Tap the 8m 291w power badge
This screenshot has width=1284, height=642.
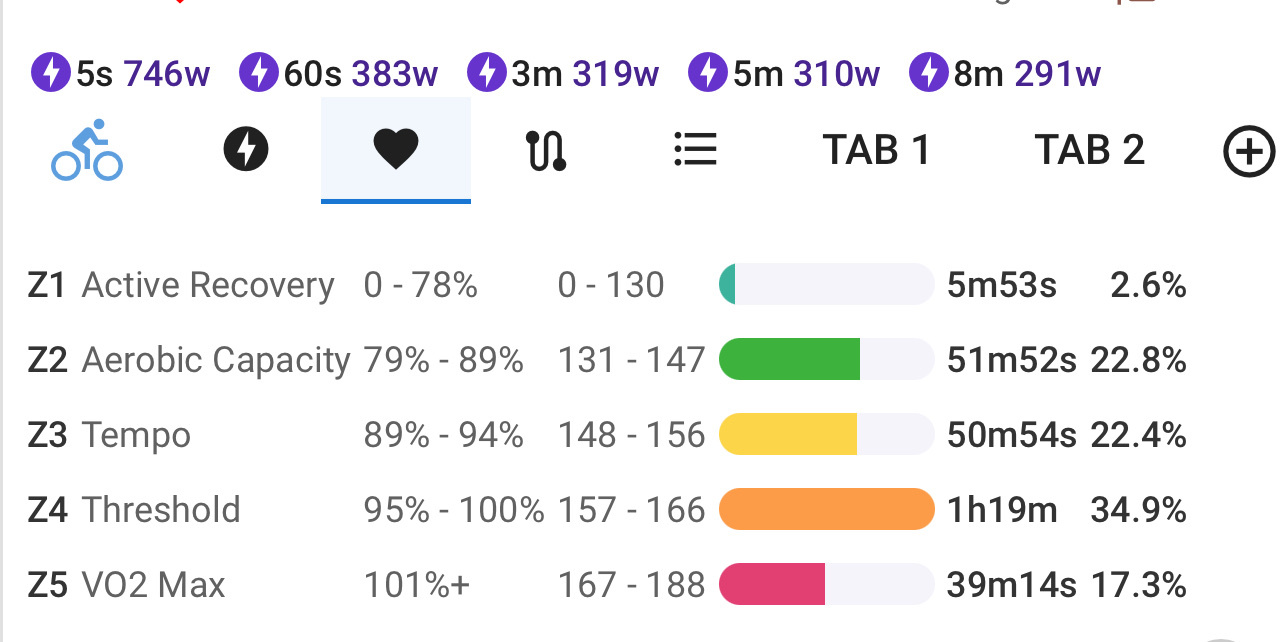pyautogui.click(x=1005, y=73)
